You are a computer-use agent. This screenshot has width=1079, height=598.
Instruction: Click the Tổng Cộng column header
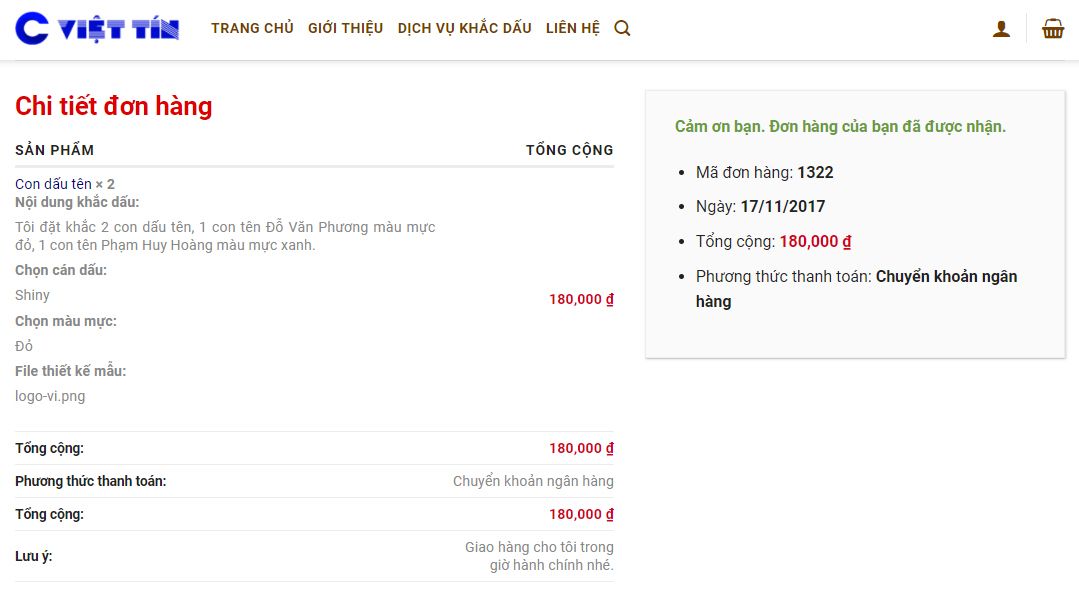570,150
